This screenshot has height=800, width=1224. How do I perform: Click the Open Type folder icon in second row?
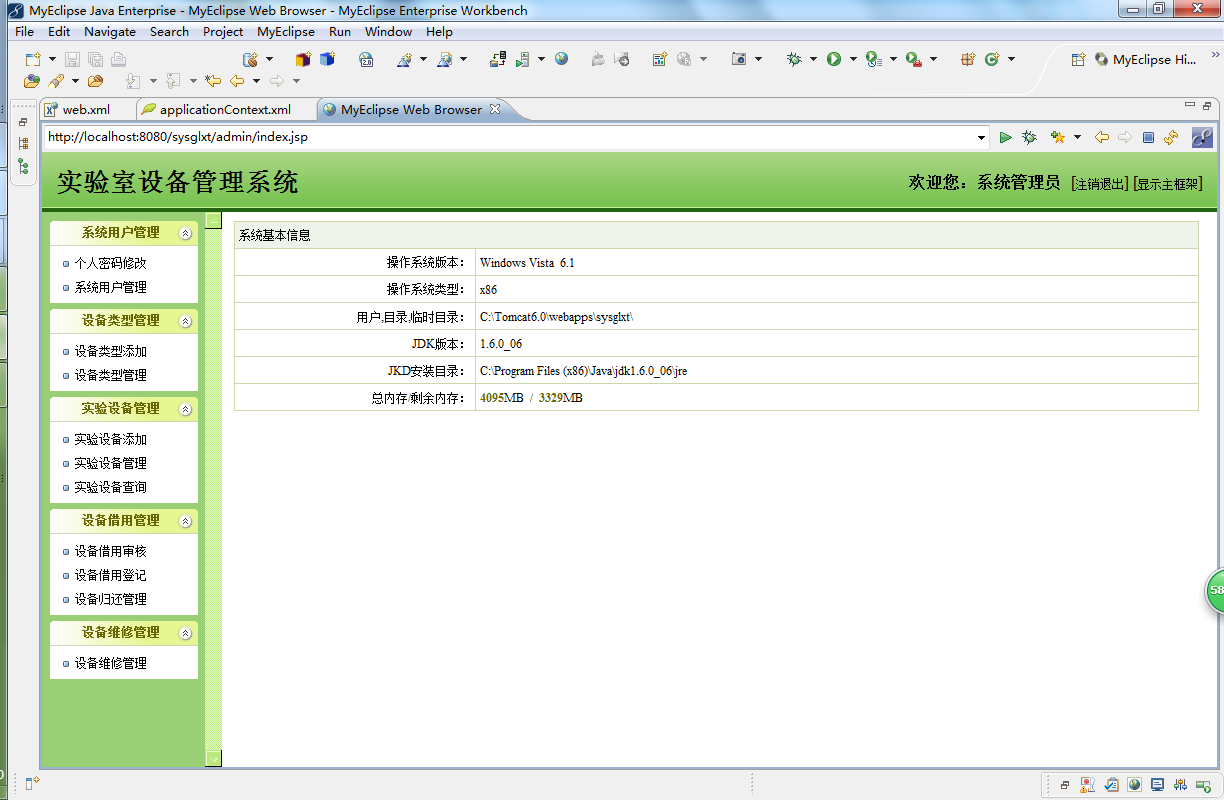tap(33, 81)
